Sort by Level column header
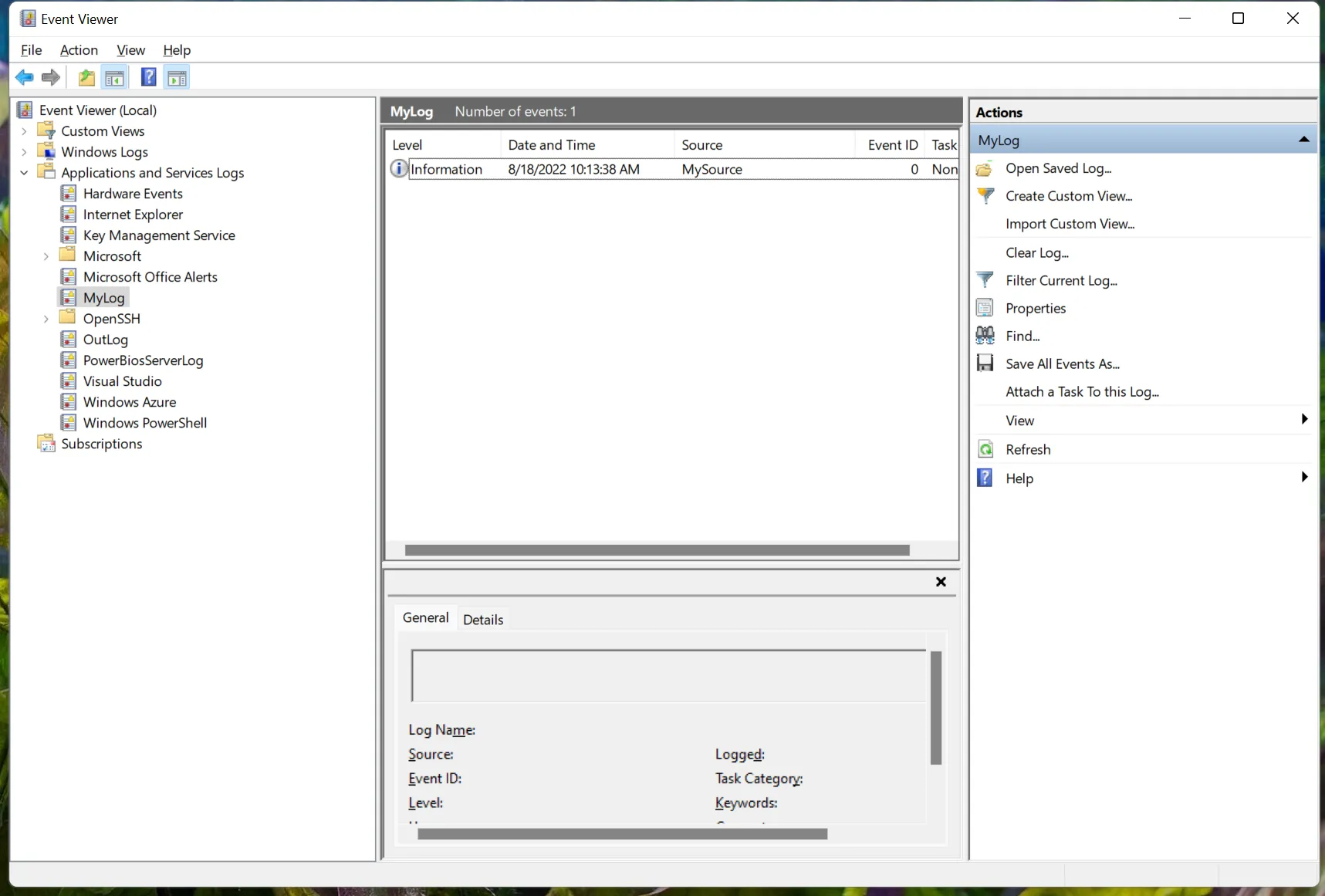Screen dimensions: 1325x896 pos(444,144)
